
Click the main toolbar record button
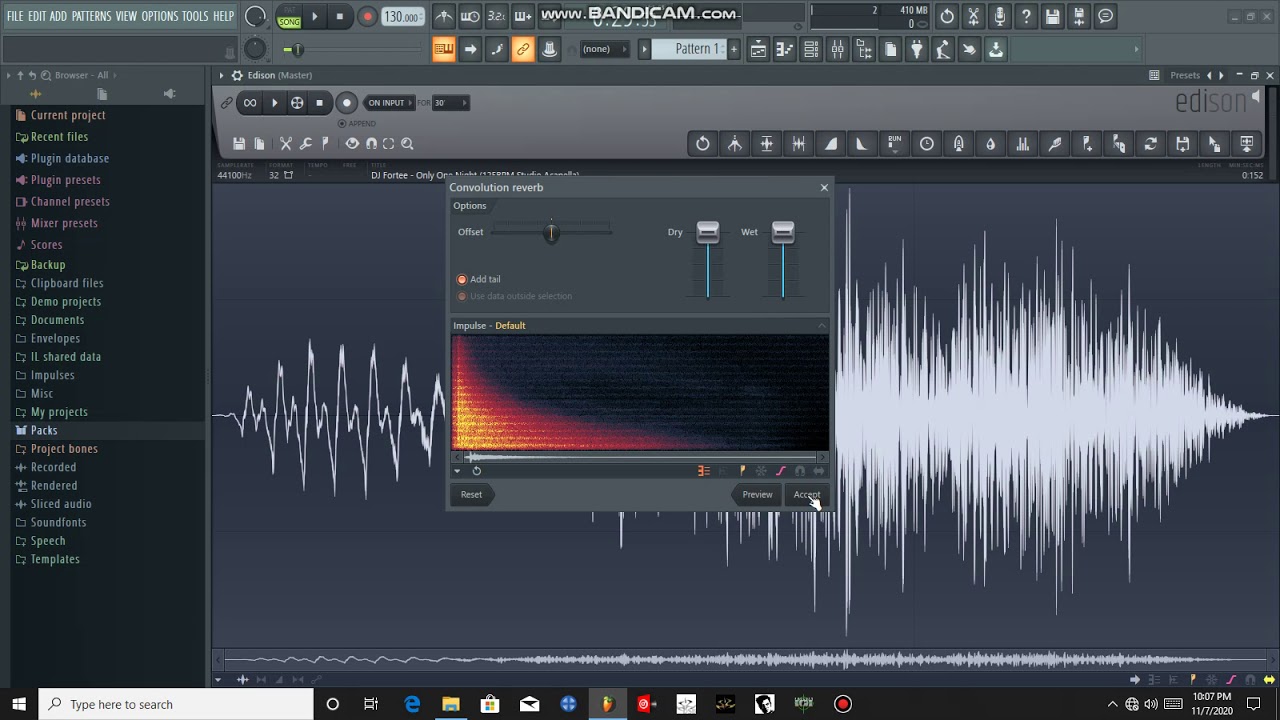(x=367, y=17)
